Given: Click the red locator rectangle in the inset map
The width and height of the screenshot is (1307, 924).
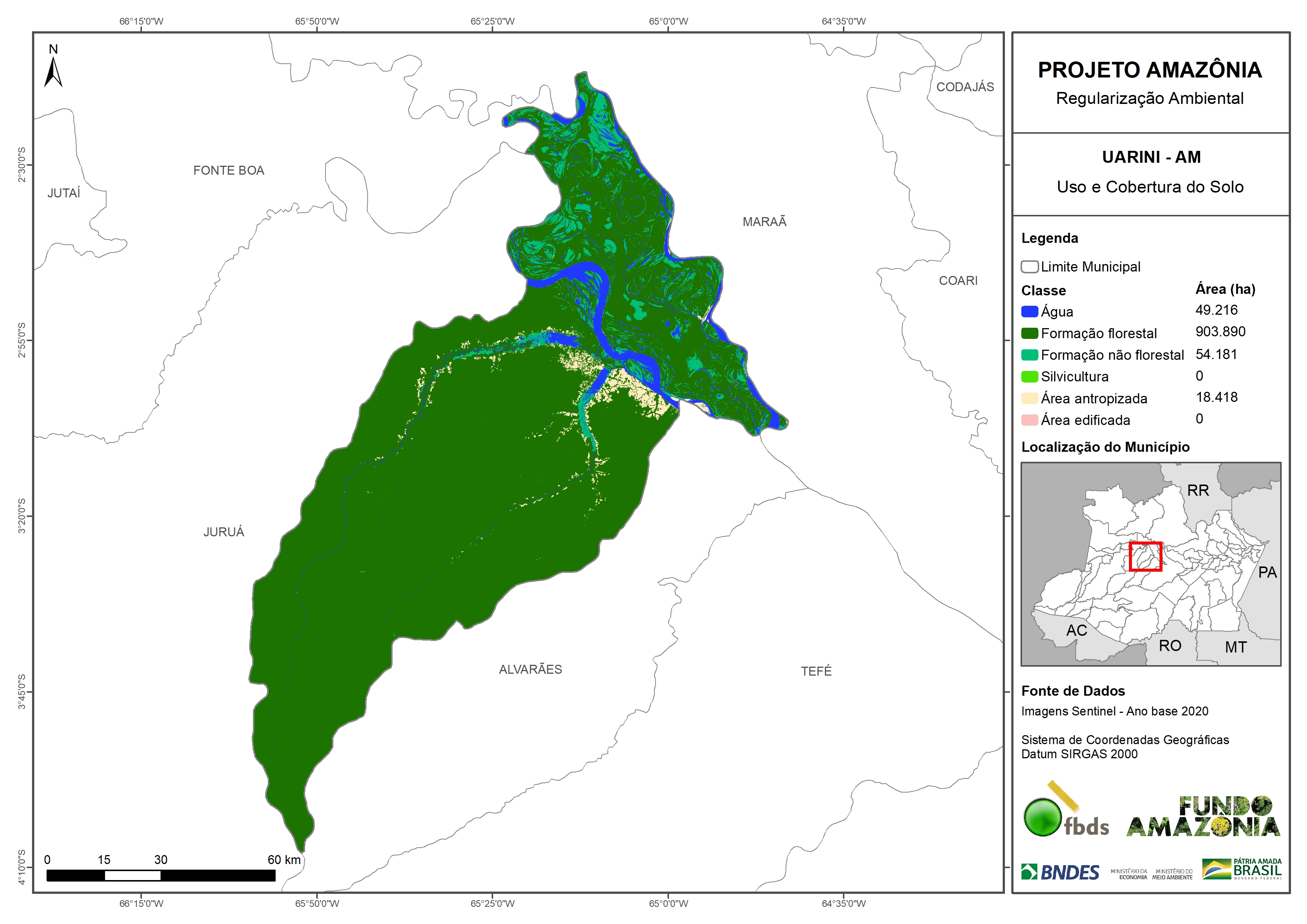Looking at the screenshot, I should [1145, 557].
